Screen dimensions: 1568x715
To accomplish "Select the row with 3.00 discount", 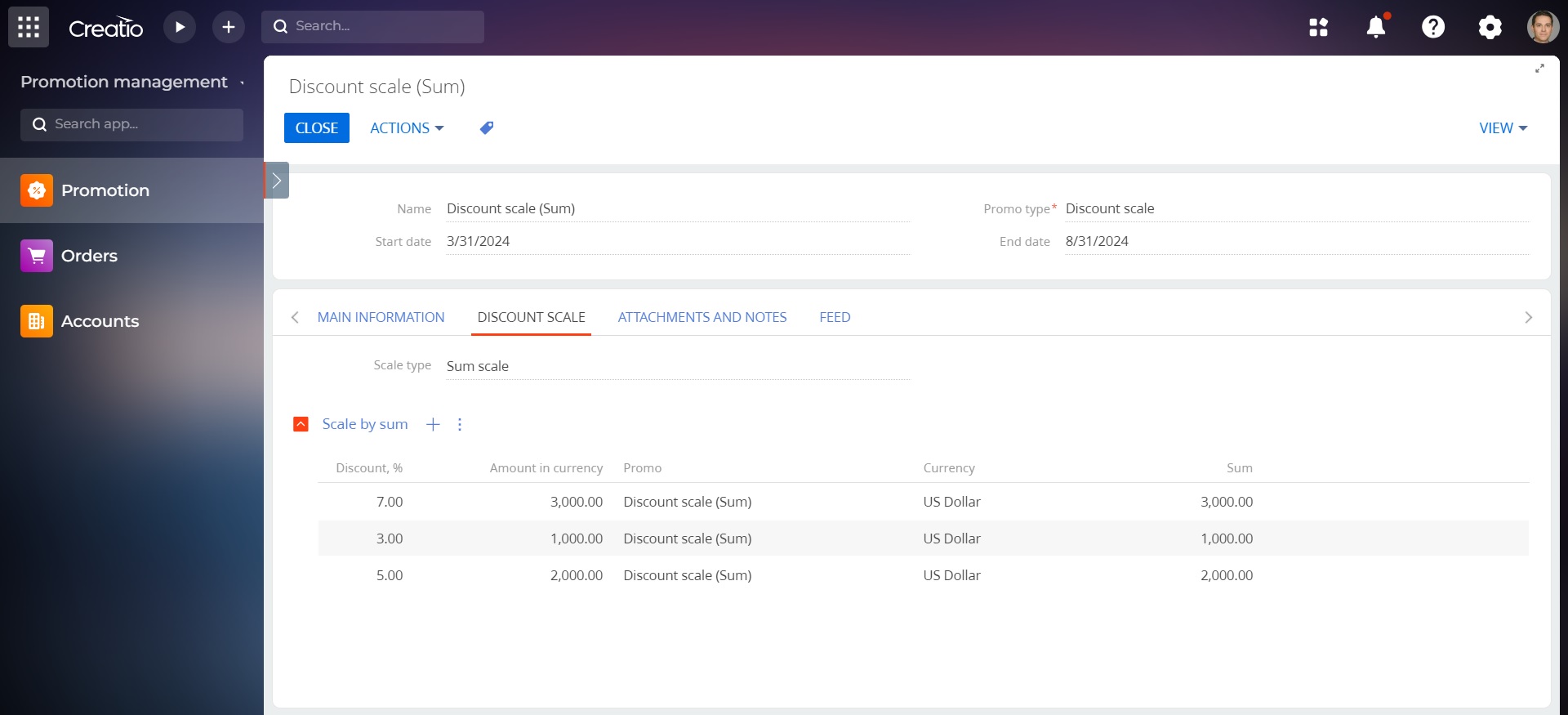I will (923, 538).
